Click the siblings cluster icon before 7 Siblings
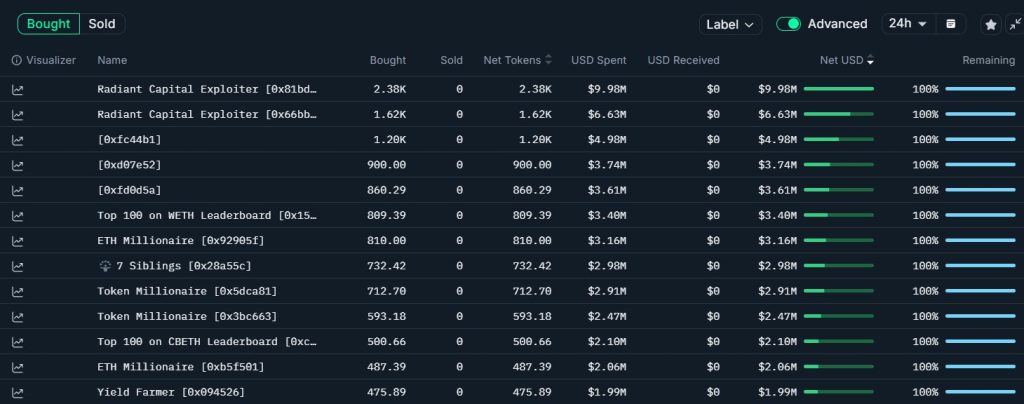This screenshot has width=1024, height=404. (x=105, y=266)
